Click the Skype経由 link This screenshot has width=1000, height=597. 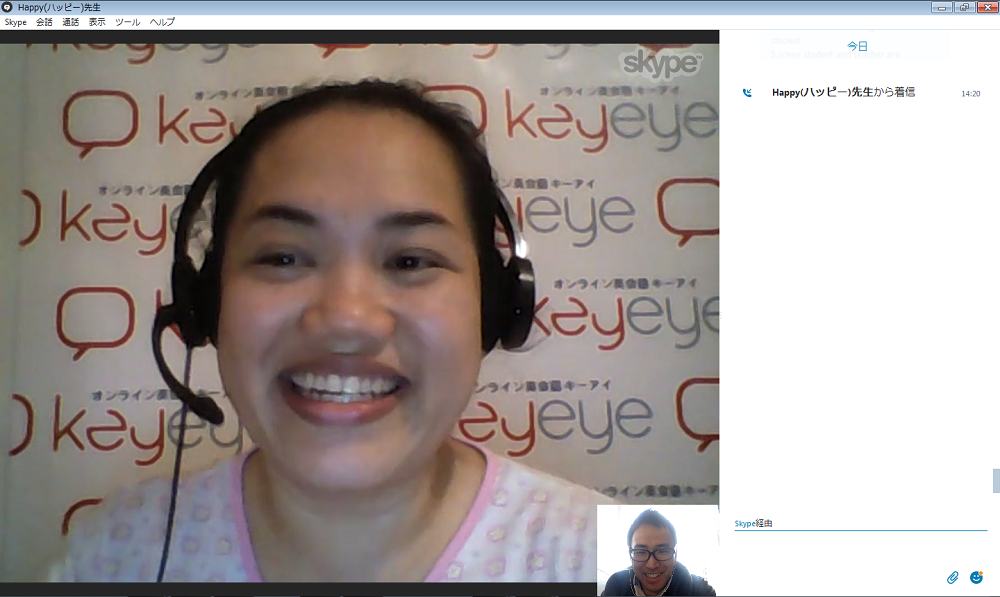tap(753, 524)
